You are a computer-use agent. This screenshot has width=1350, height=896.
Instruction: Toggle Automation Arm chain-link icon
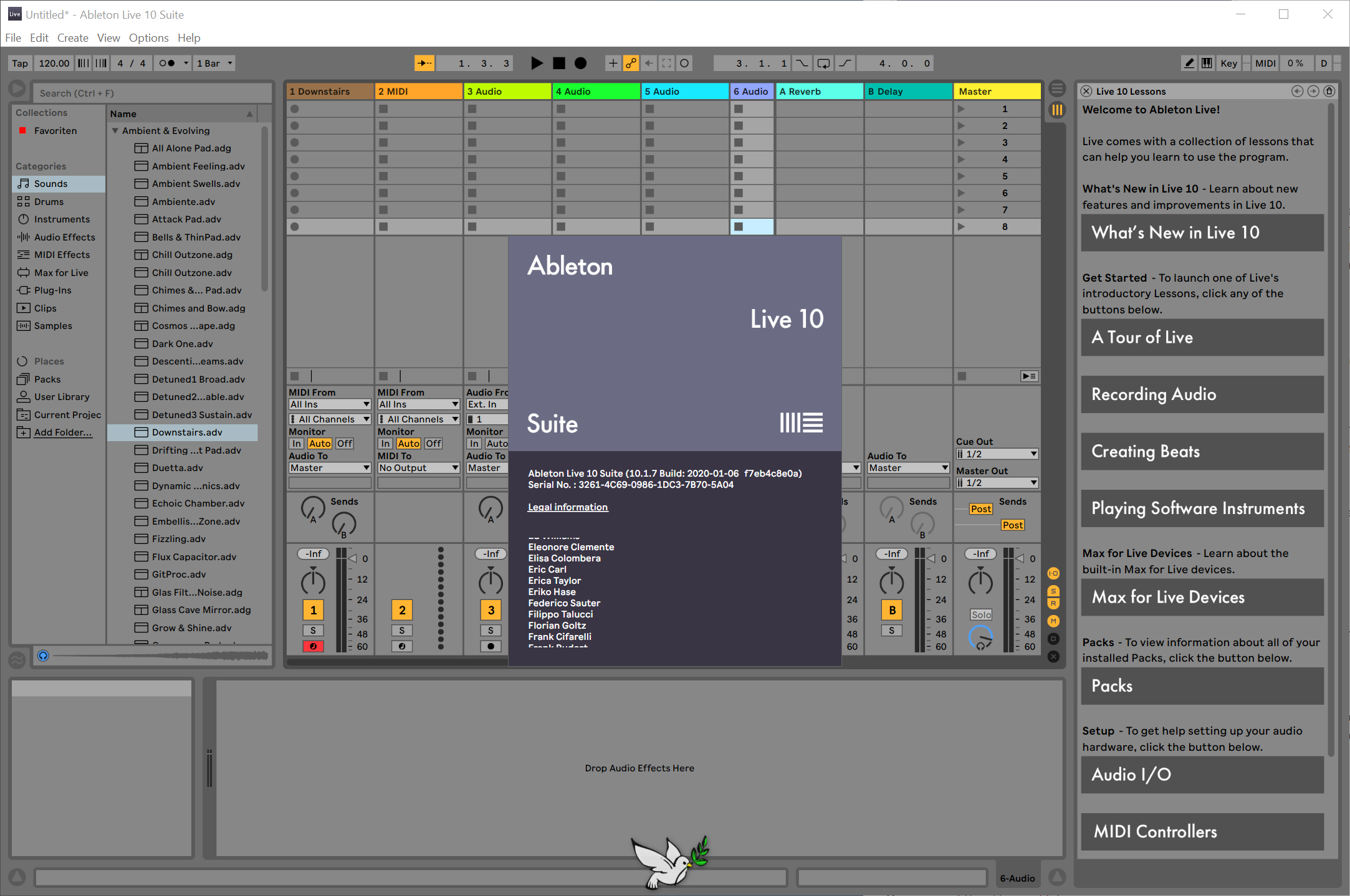coord(631,63)
